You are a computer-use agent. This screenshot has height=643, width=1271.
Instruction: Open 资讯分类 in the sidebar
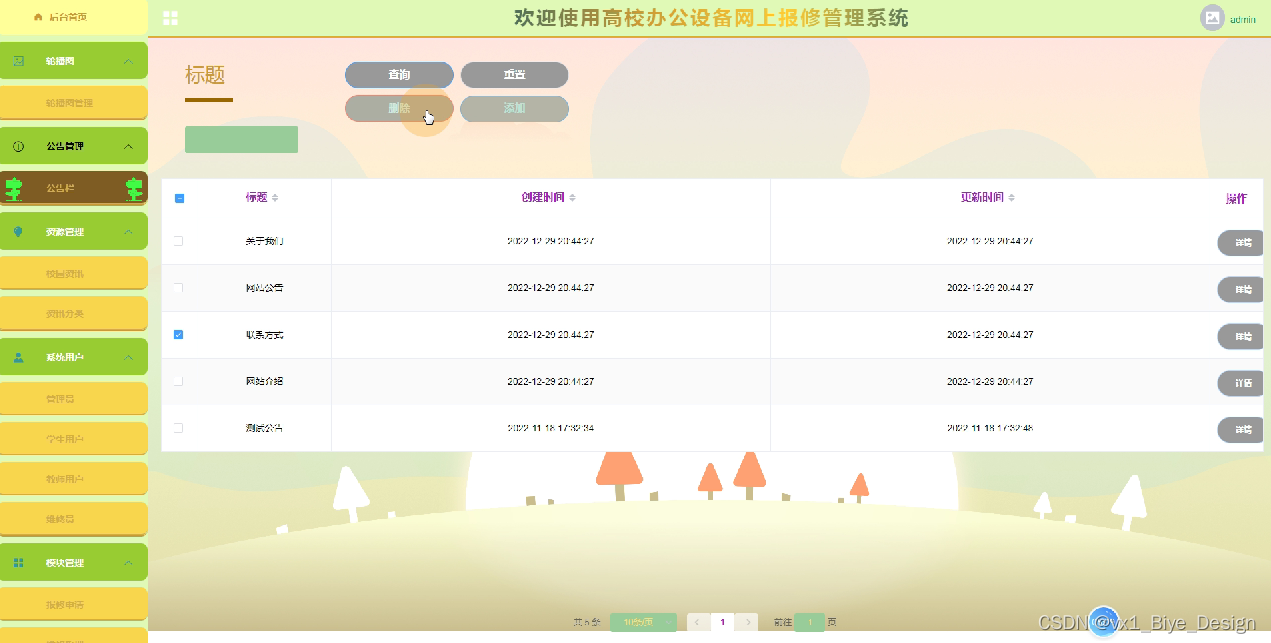pyautogui.click(x=74, y=314)
